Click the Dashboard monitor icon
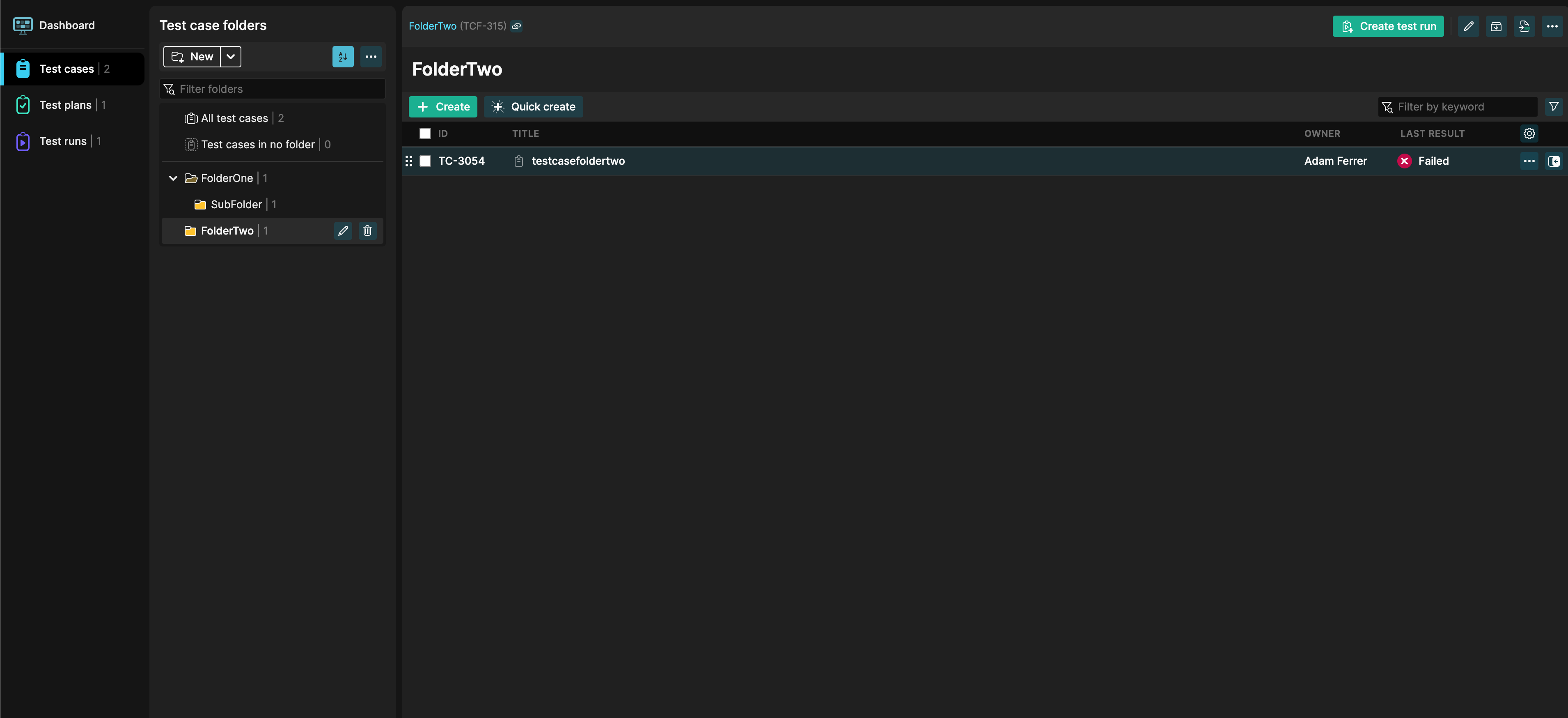Screen dimensions: 1568x718 coord(23,25)
